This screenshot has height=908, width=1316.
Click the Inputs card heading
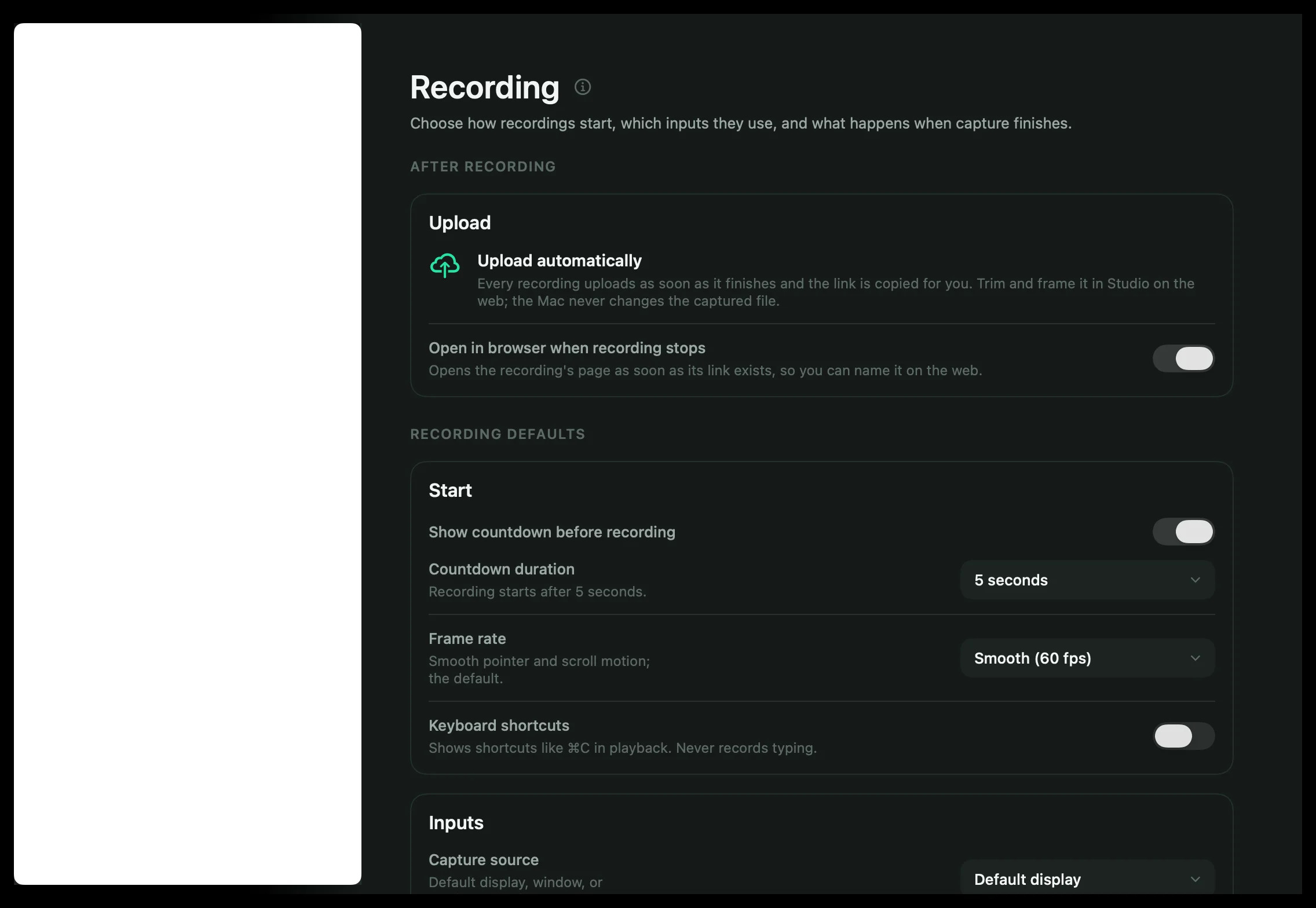click(x=456, y=823)
